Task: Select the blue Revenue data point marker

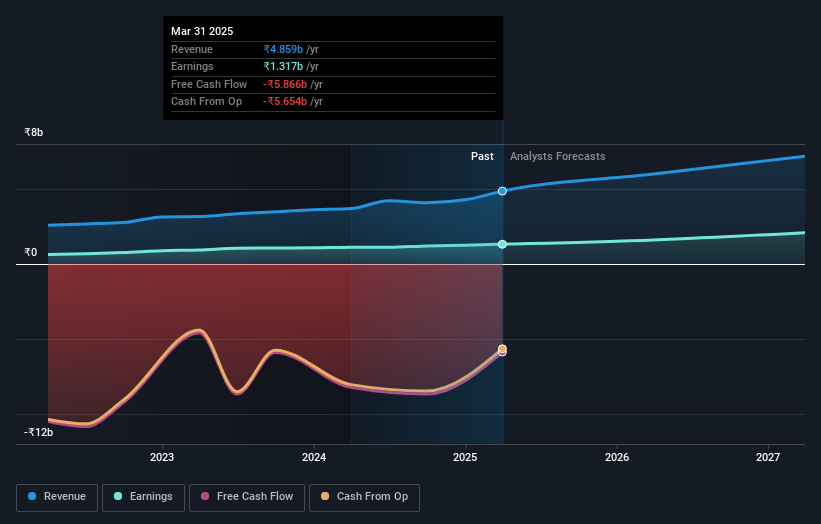Action: 502,191
